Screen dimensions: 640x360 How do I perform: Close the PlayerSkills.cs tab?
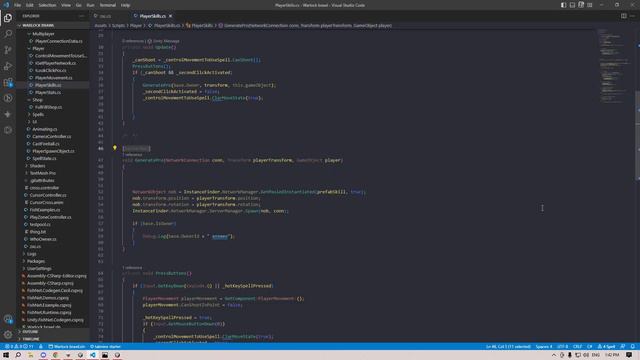pyautogui.click(x=170, y=16)
